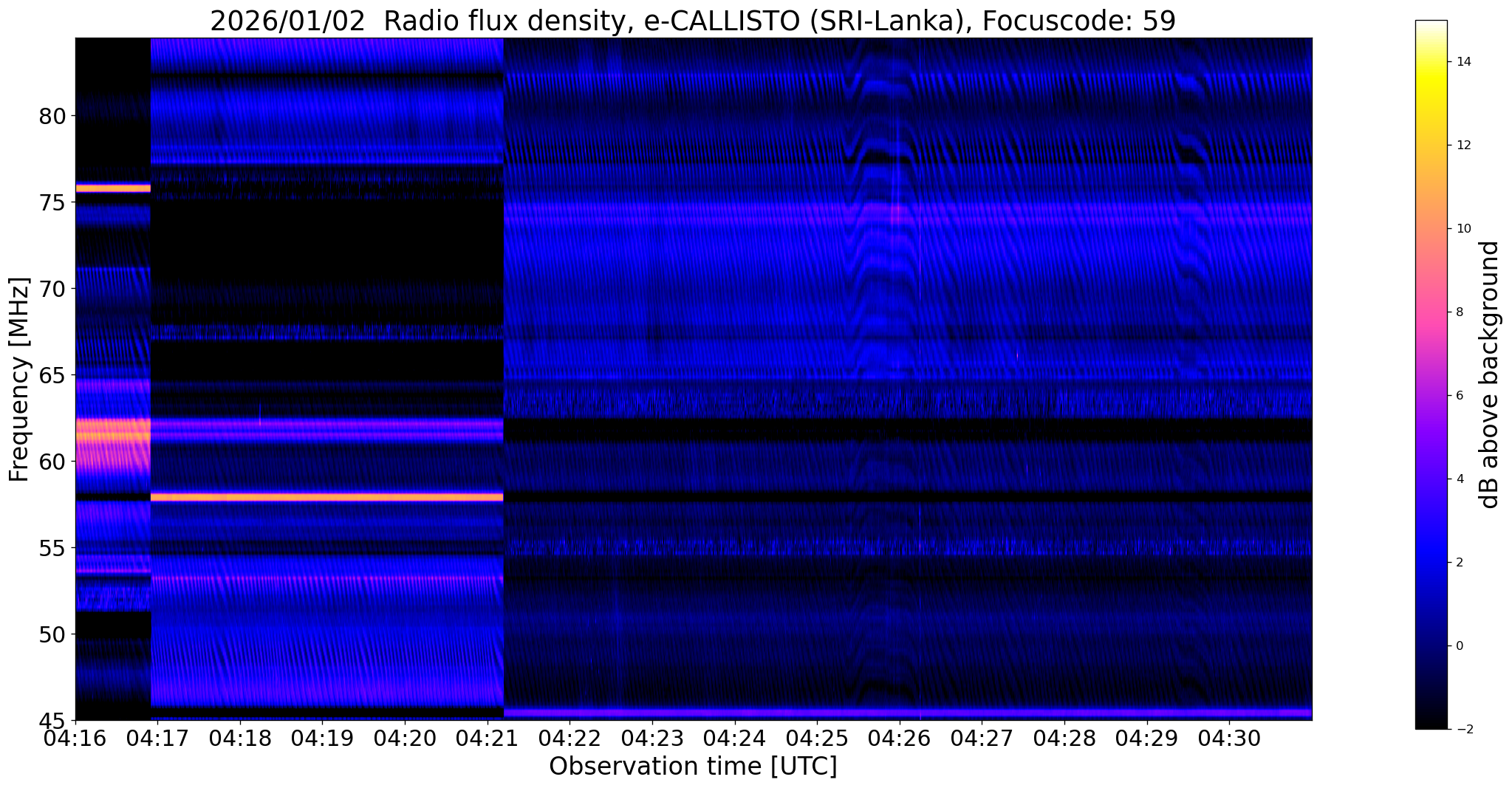Click the 'dB above background' colorbar label
The width and height of the screenshot is (1512, 788).
1489,374
